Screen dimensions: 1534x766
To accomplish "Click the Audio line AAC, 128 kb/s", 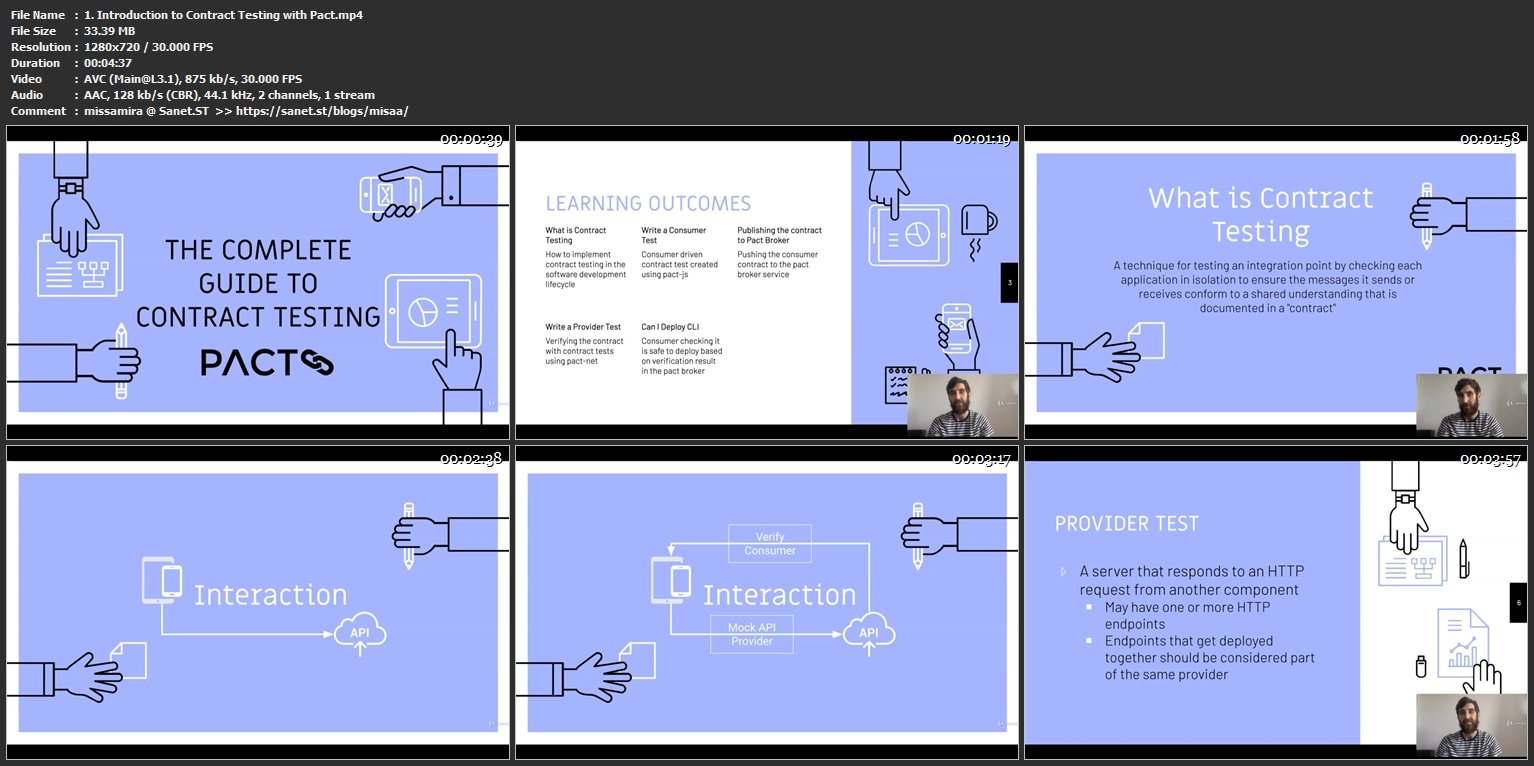I will coord(229,95).
